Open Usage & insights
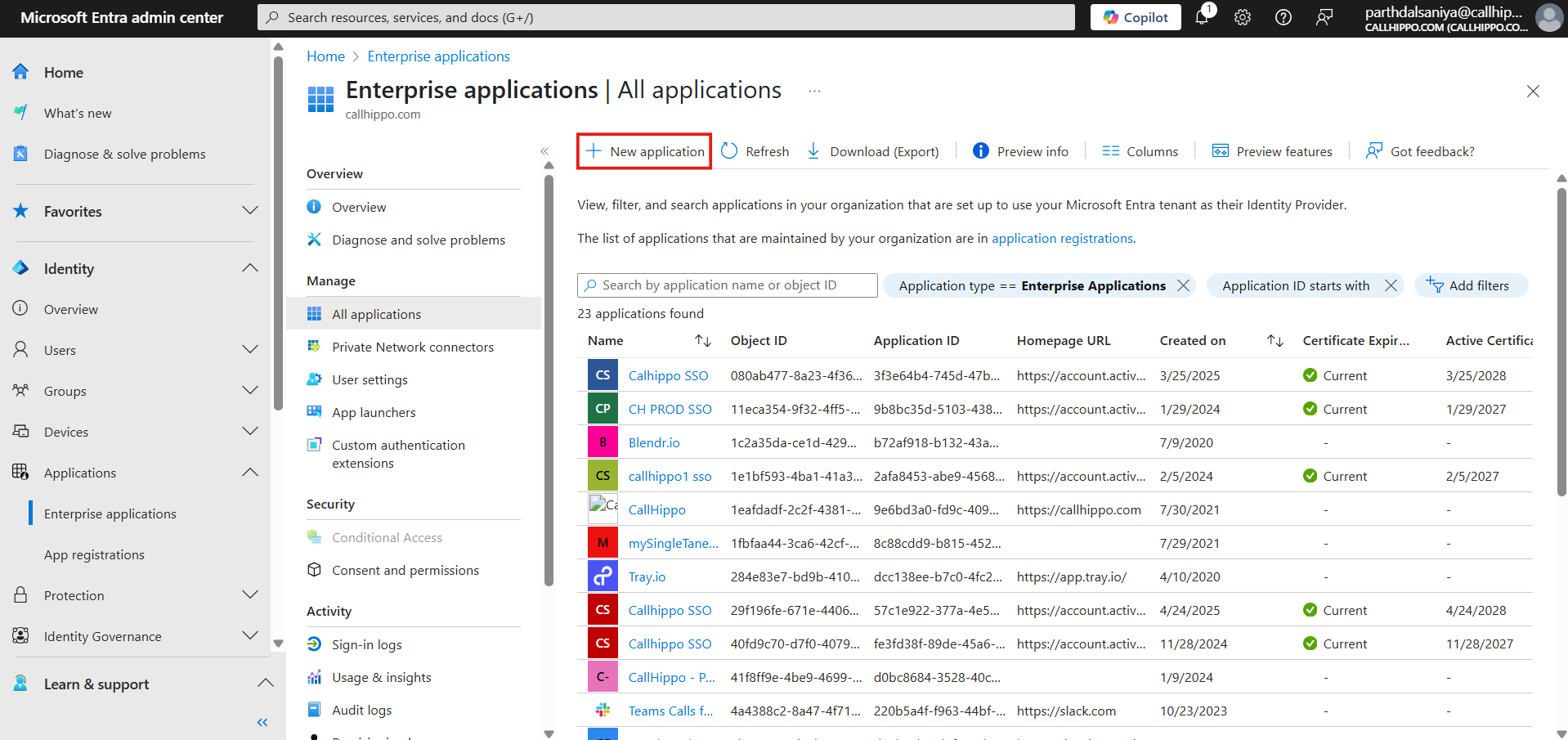The image size is (1568, 740). [382, 677]
